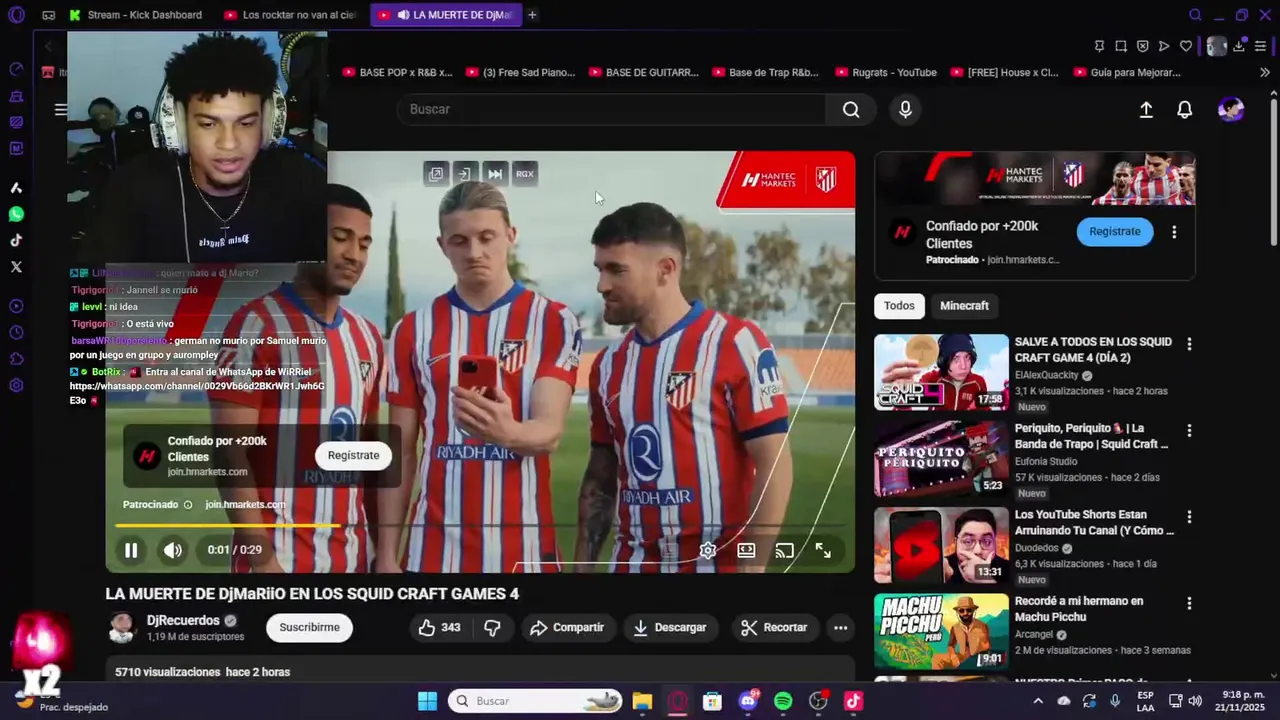Image resolution: width=1280 pixels, height=720 pixels.
Task: Open browser downloads icon in toolbar
Action: point(1239,46)
